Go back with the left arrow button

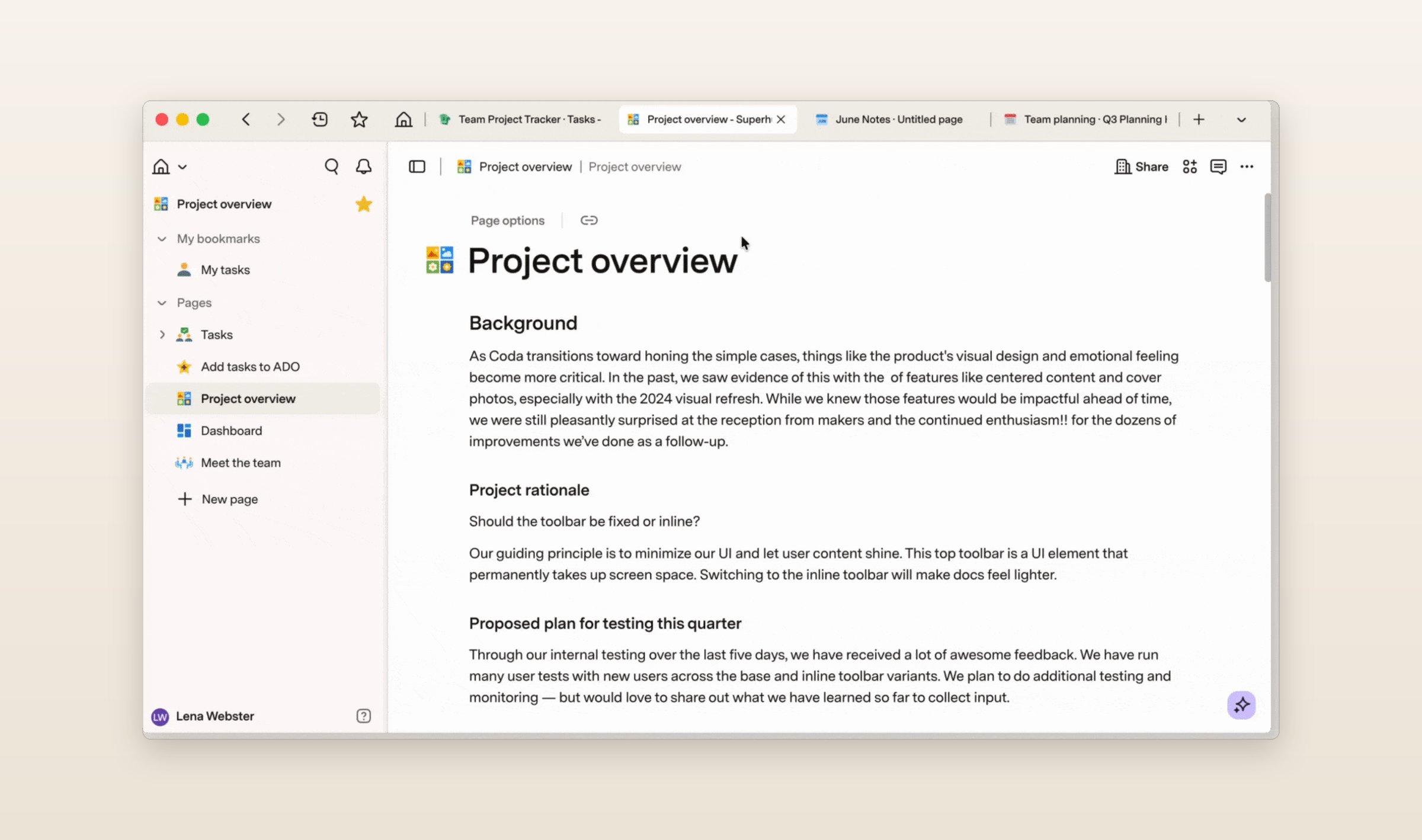click(246, 120)
